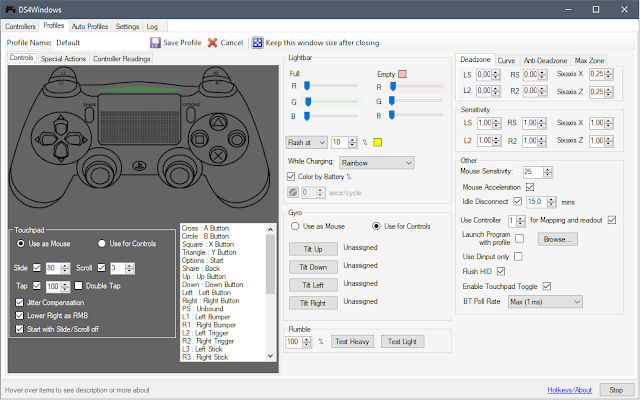The image size is (640, 400).
Task: Click the PS logo button on controller
Action: click(x=140, y=166)
